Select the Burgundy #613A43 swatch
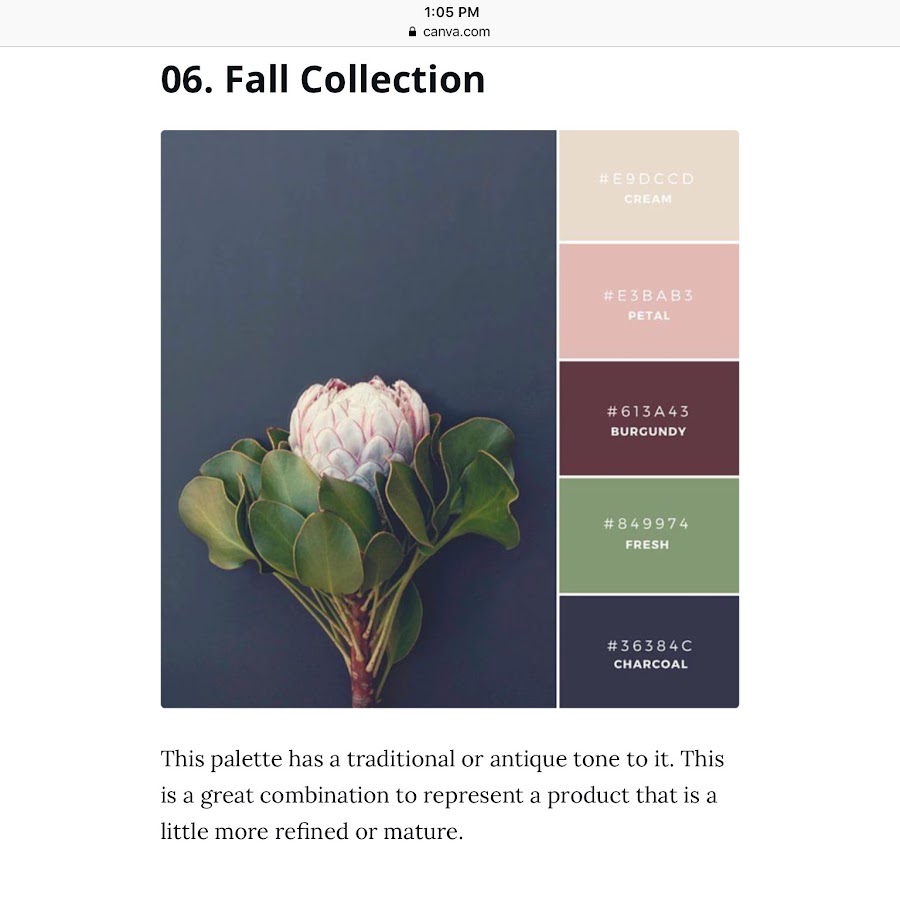 click(649, 418)
